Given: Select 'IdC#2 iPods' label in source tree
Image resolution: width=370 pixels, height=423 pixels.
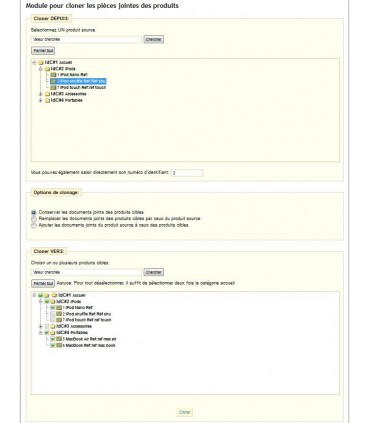Looking at the screenshot, I should coord(63,69).
